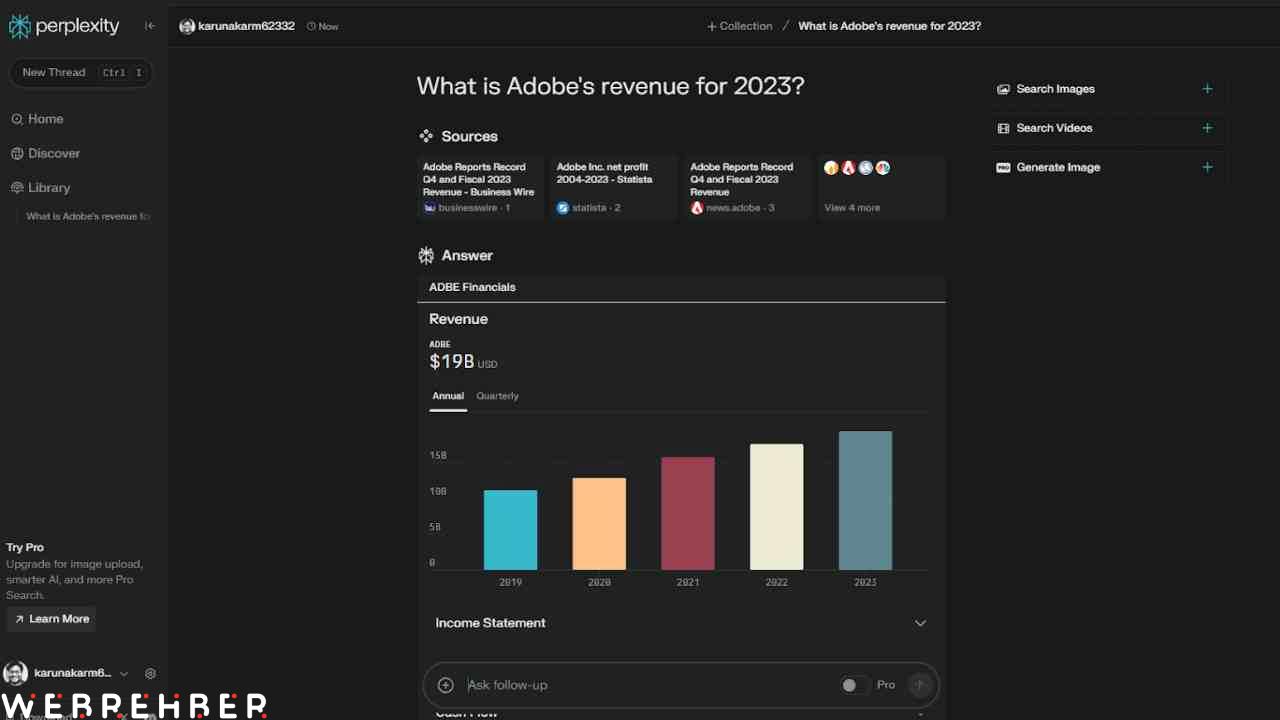Click Search Videos
This screenshot has height=720, width=1280.
[1055, 128]
